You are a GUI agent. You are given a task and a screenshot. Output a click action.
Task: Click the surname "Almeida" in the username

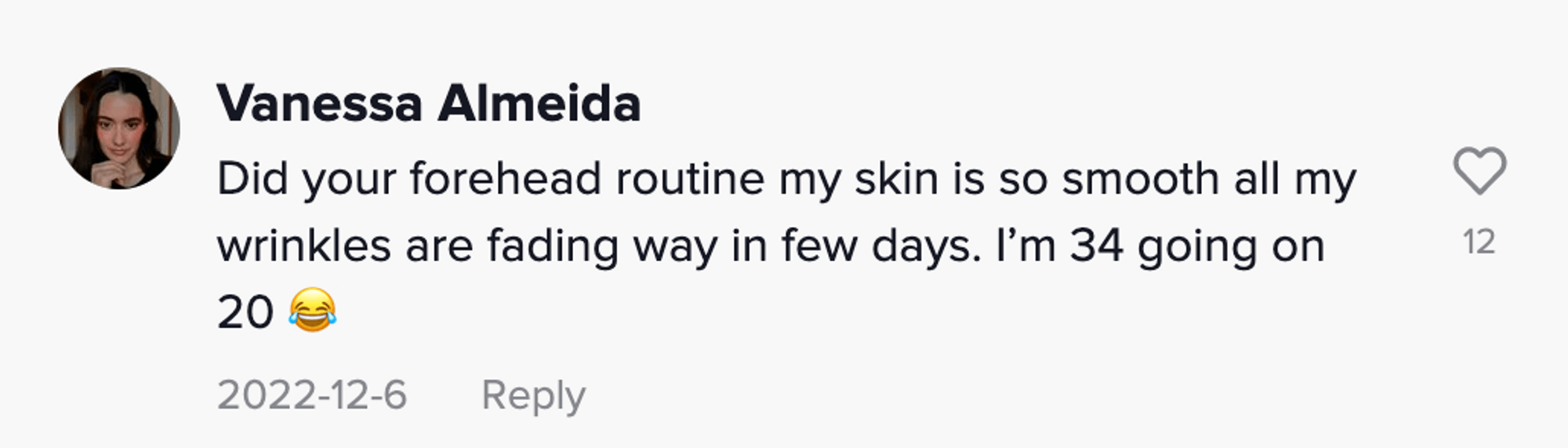[x=539, y=104]
